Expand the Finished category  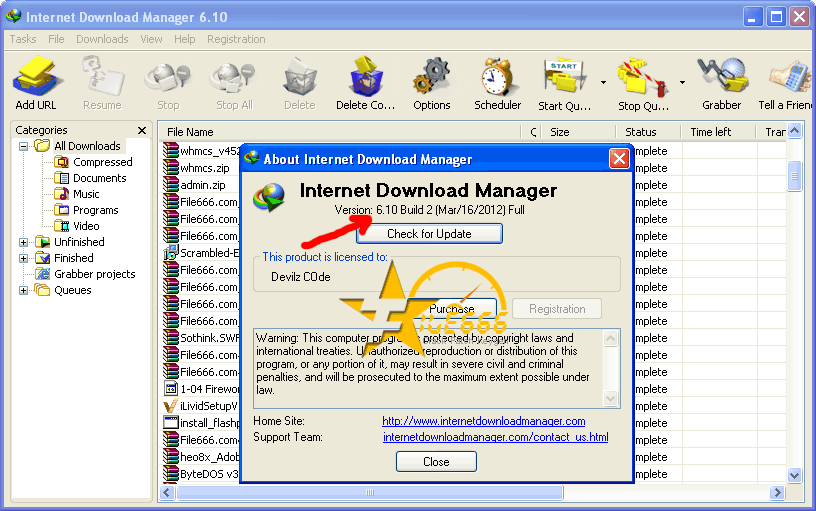(23, 258)
